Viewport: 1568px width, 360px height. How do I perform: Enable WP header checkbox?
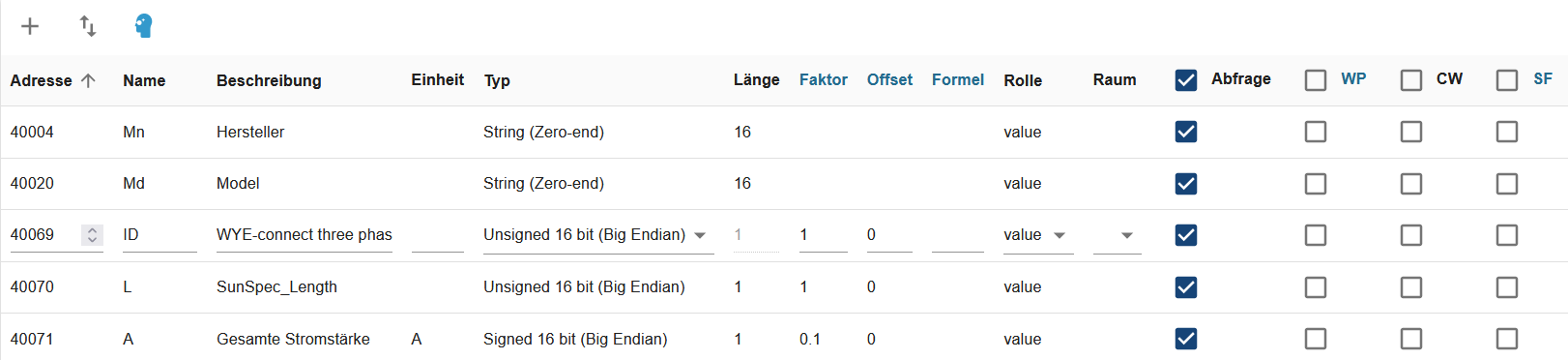pyautogui.click(x=1316, y=80)
